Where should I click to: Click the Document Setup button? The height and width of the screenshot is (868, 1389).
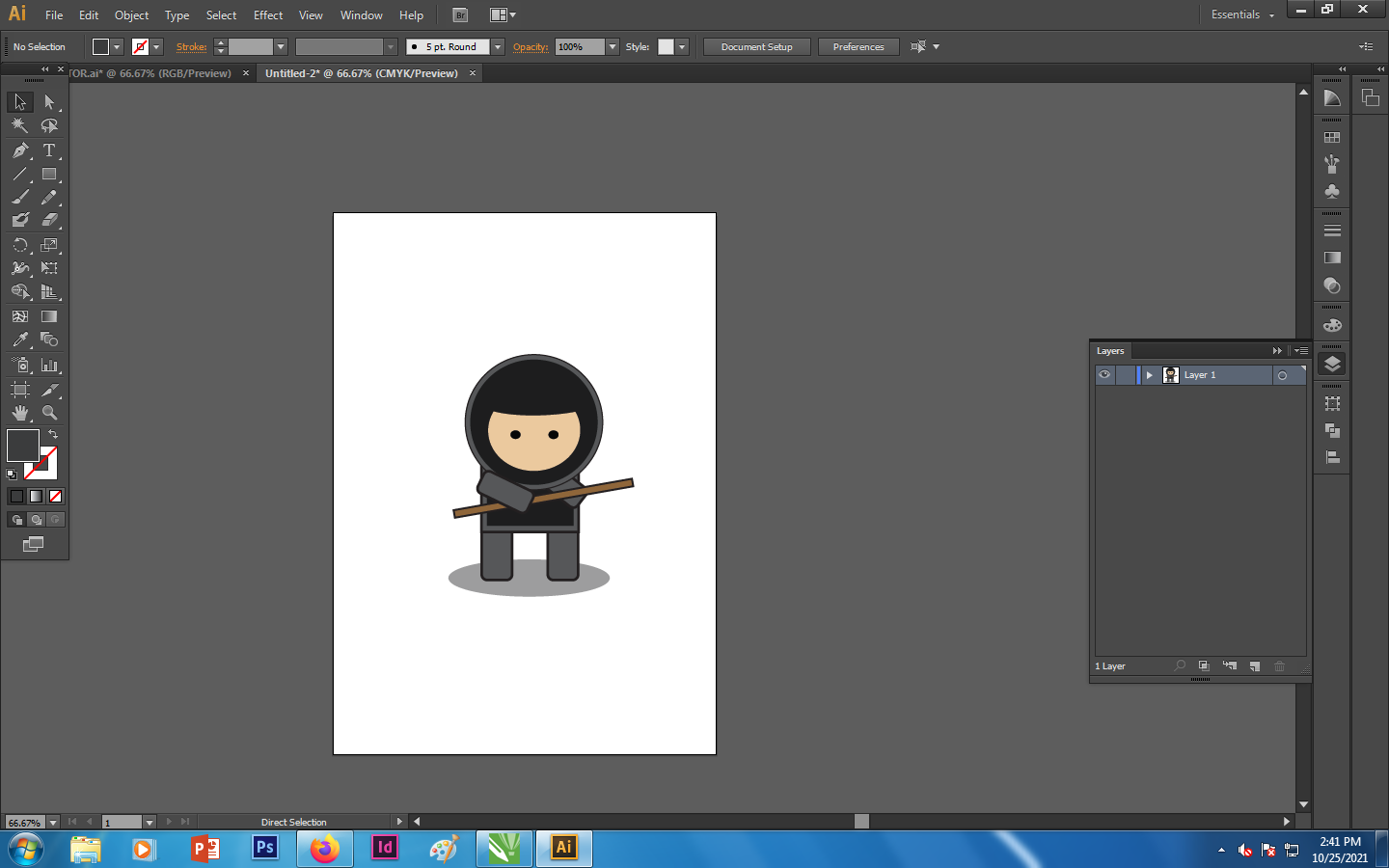tap(756, 46)
